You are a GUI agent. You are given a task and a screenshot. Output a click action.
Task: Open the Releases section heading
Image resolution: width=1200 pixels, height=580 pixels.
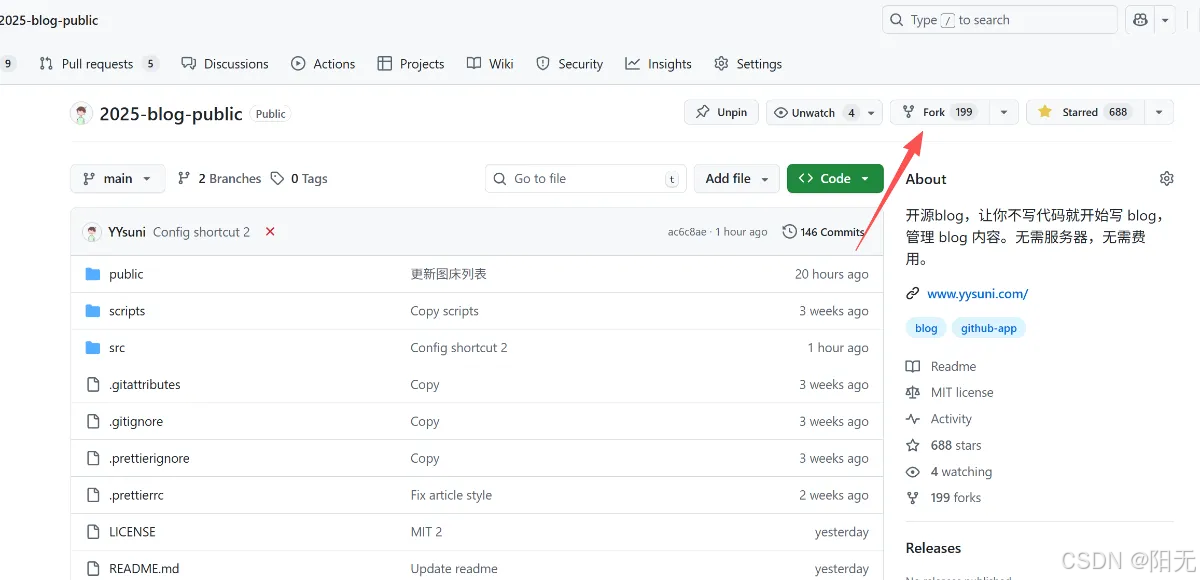933,548
